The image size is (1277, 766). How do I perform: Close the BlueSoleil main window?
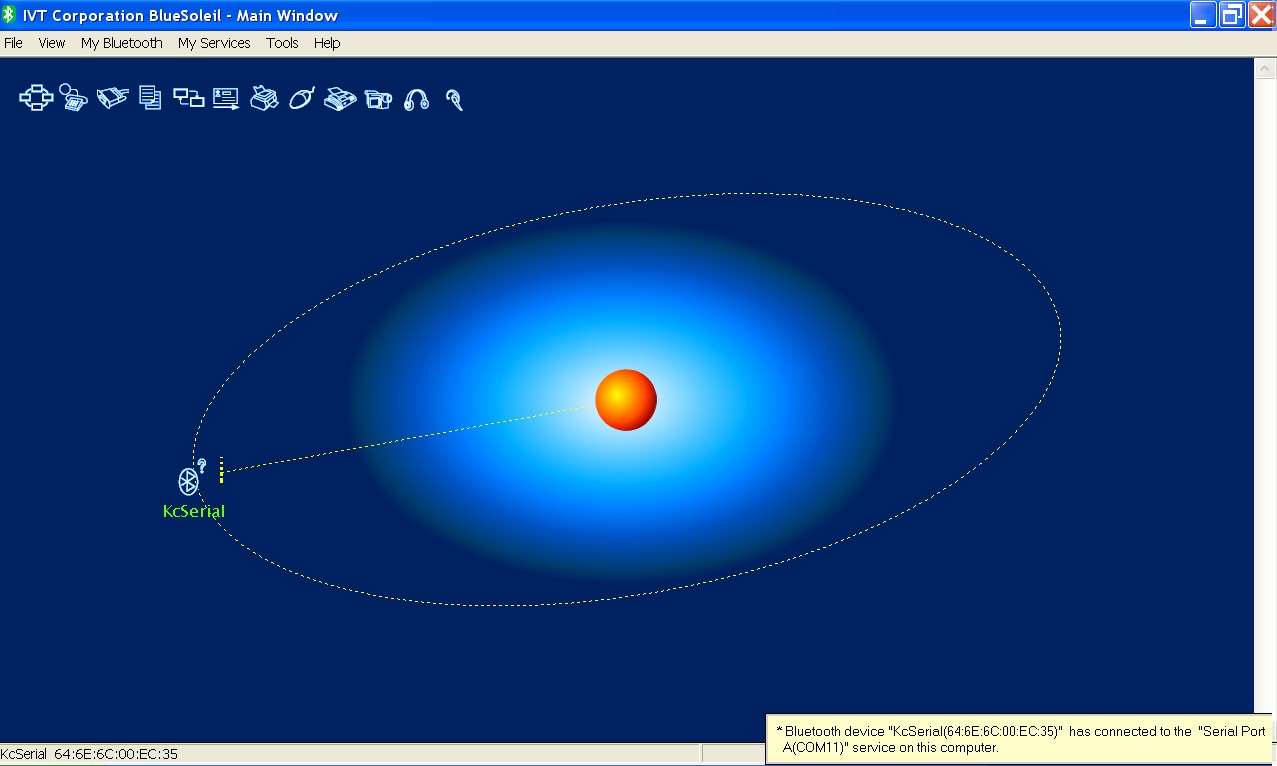tap(1260, 15)
